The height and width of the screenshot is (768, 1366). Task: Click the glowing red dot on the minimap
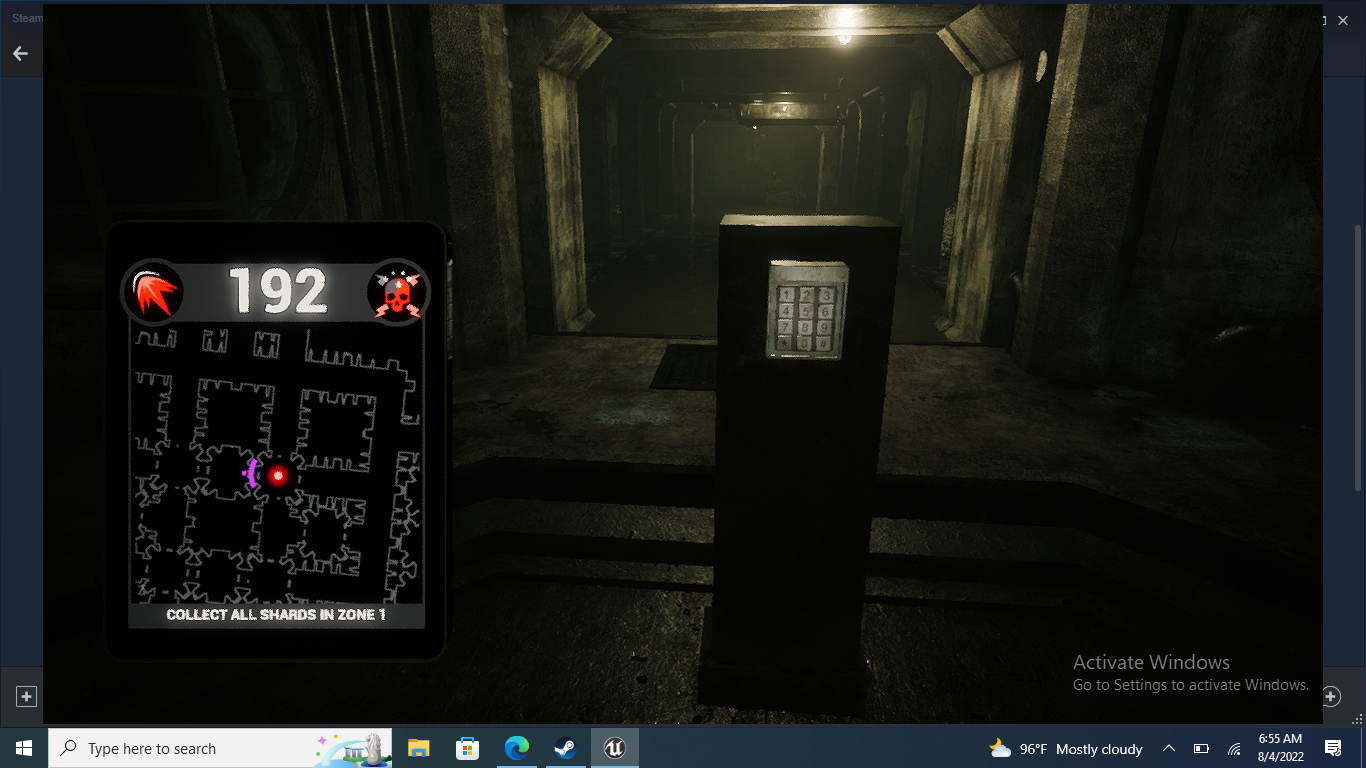[x=278, y=476]
